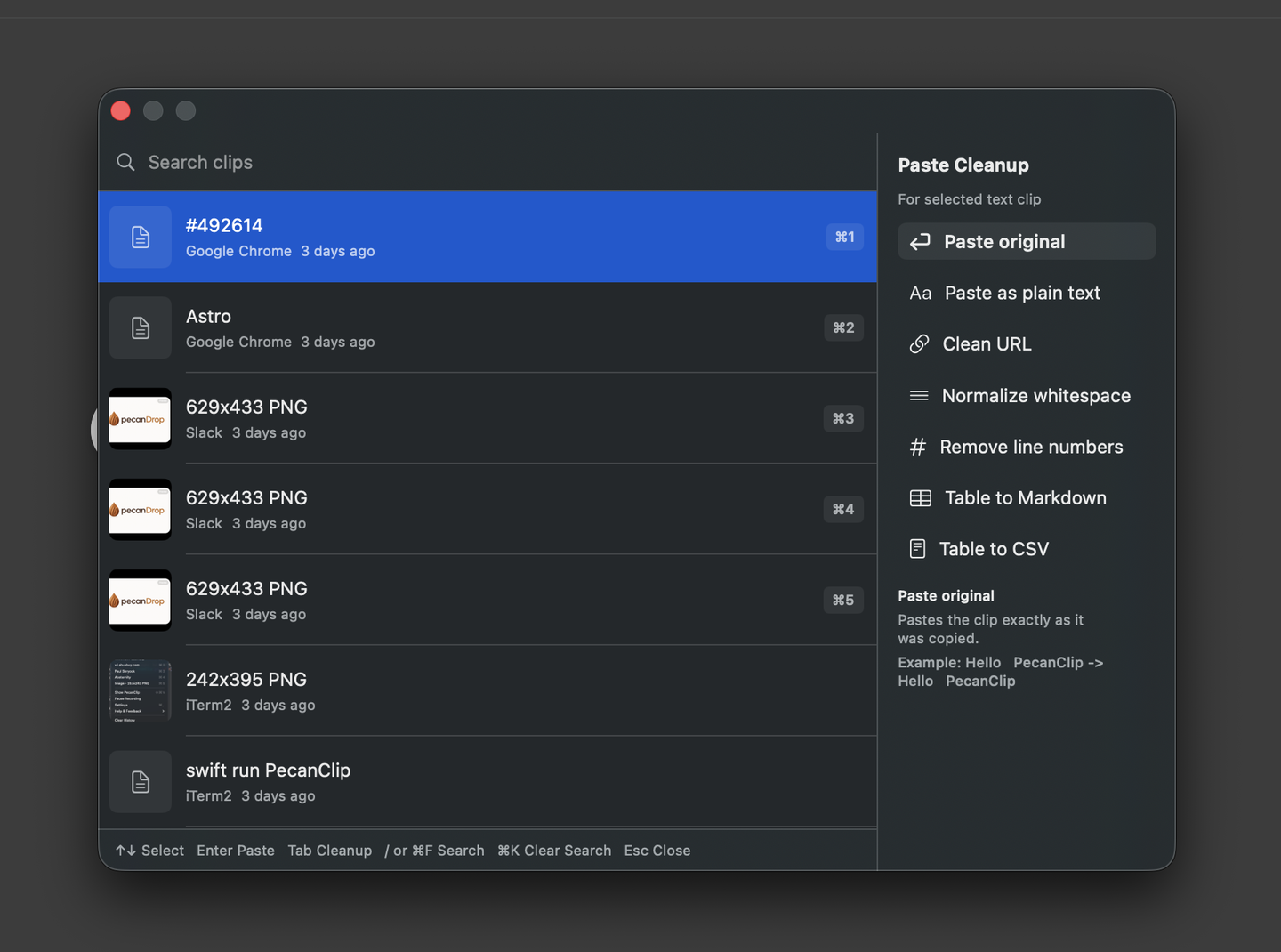Click the Aa plain text icon
Screen dimensions: 1281x952
pos(920,293)
